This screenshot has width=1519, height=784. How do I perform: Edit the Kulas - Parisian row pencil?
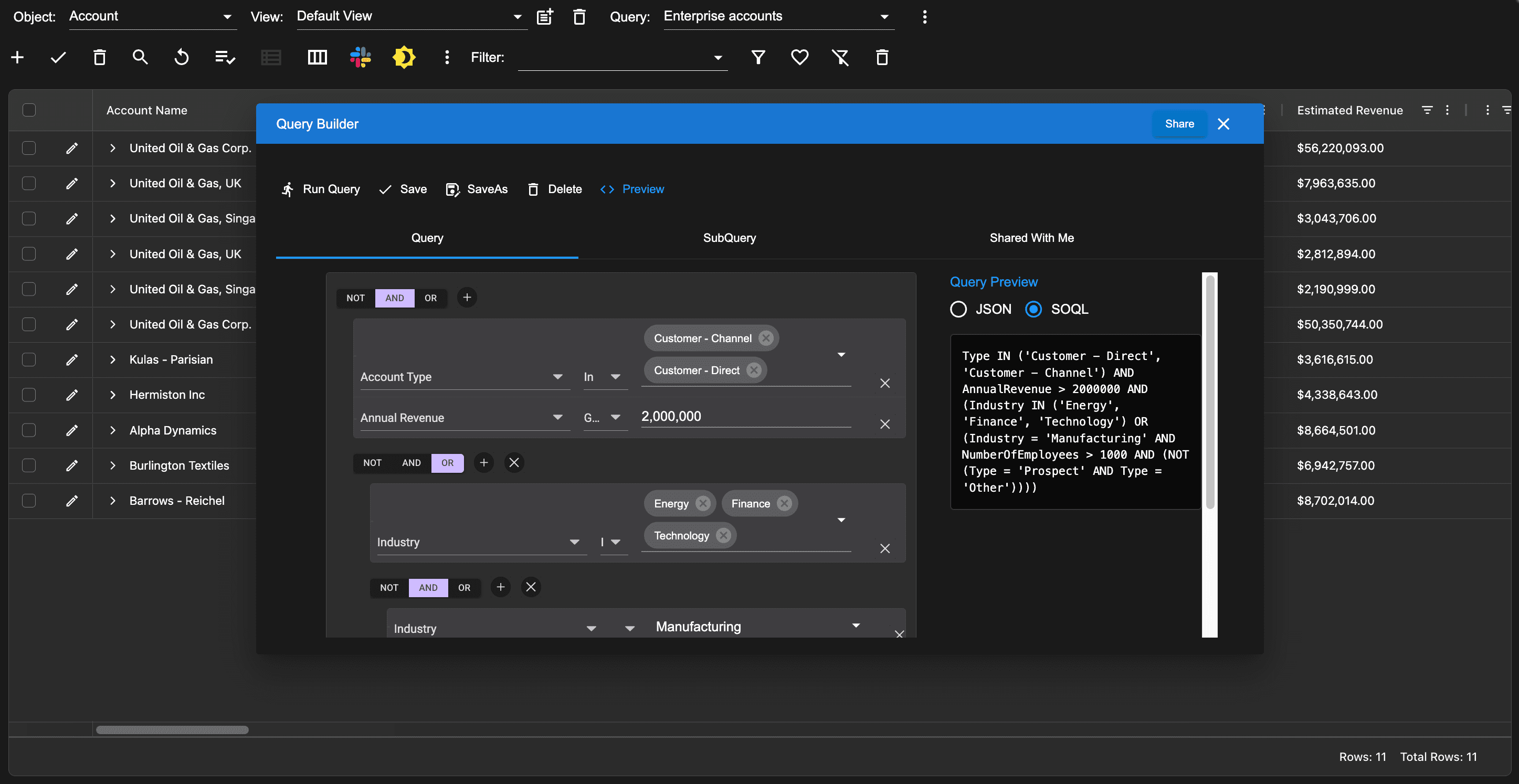coord(72,359)
